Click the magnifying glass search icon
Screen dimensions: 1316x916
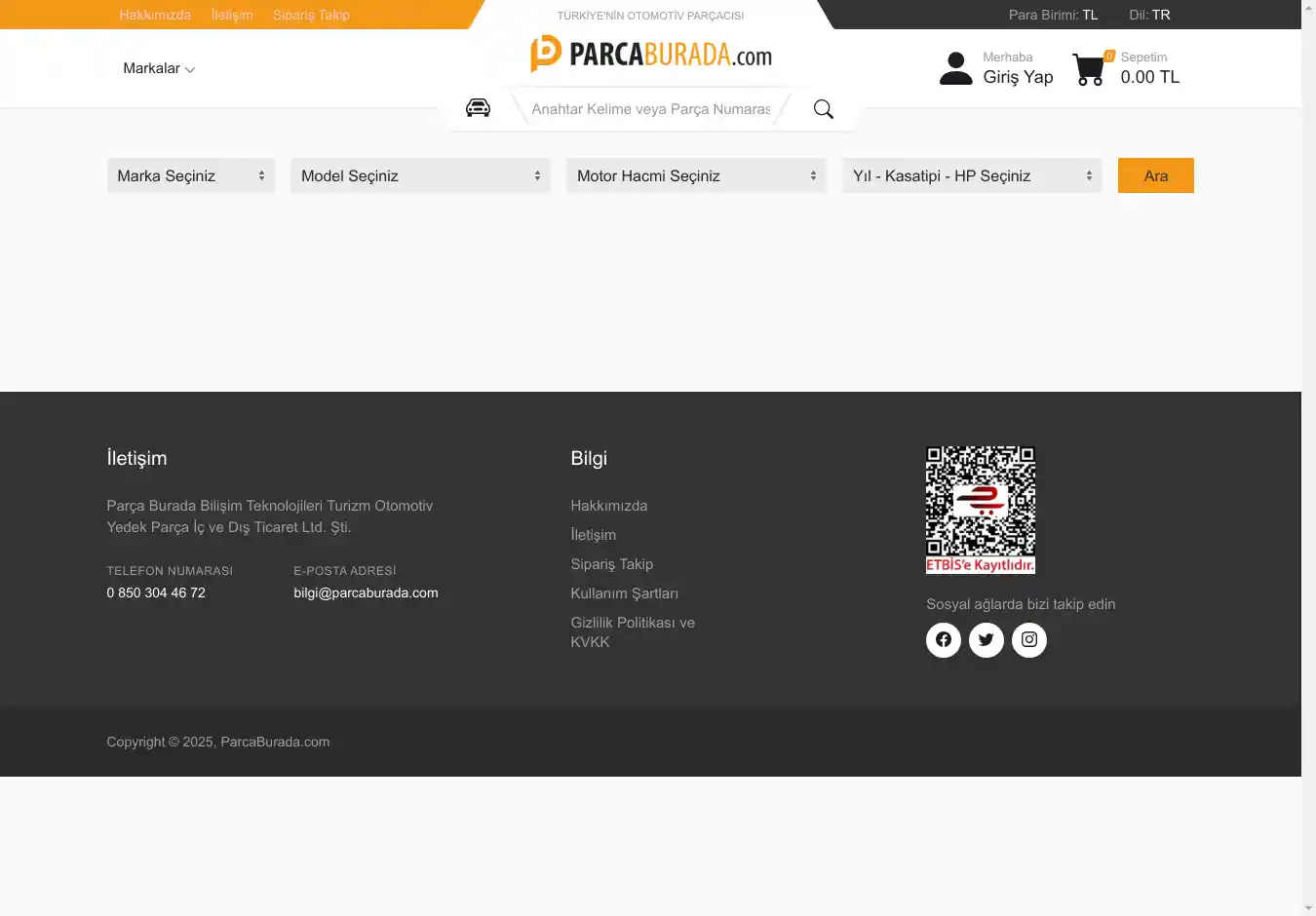pos(823,109)
